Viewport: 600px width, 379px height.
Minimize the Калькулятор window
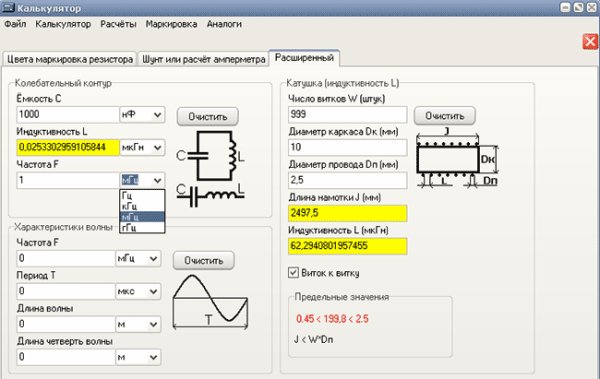[x=565, y=7]
